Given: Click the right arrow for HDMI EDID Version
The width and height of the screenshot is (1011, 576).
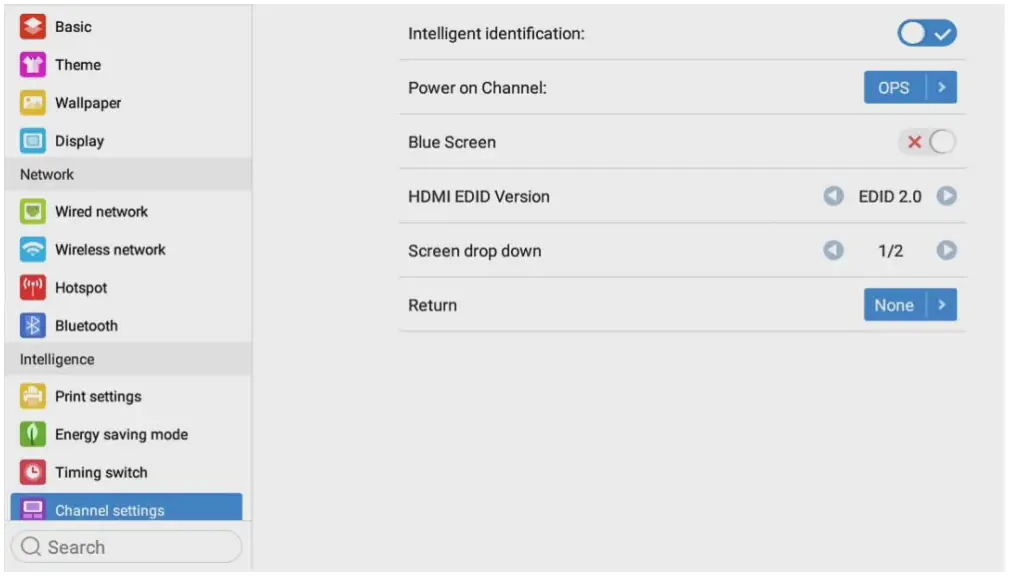Looking at the screenshot, I should pyautogui.click(x=946, y=197).
